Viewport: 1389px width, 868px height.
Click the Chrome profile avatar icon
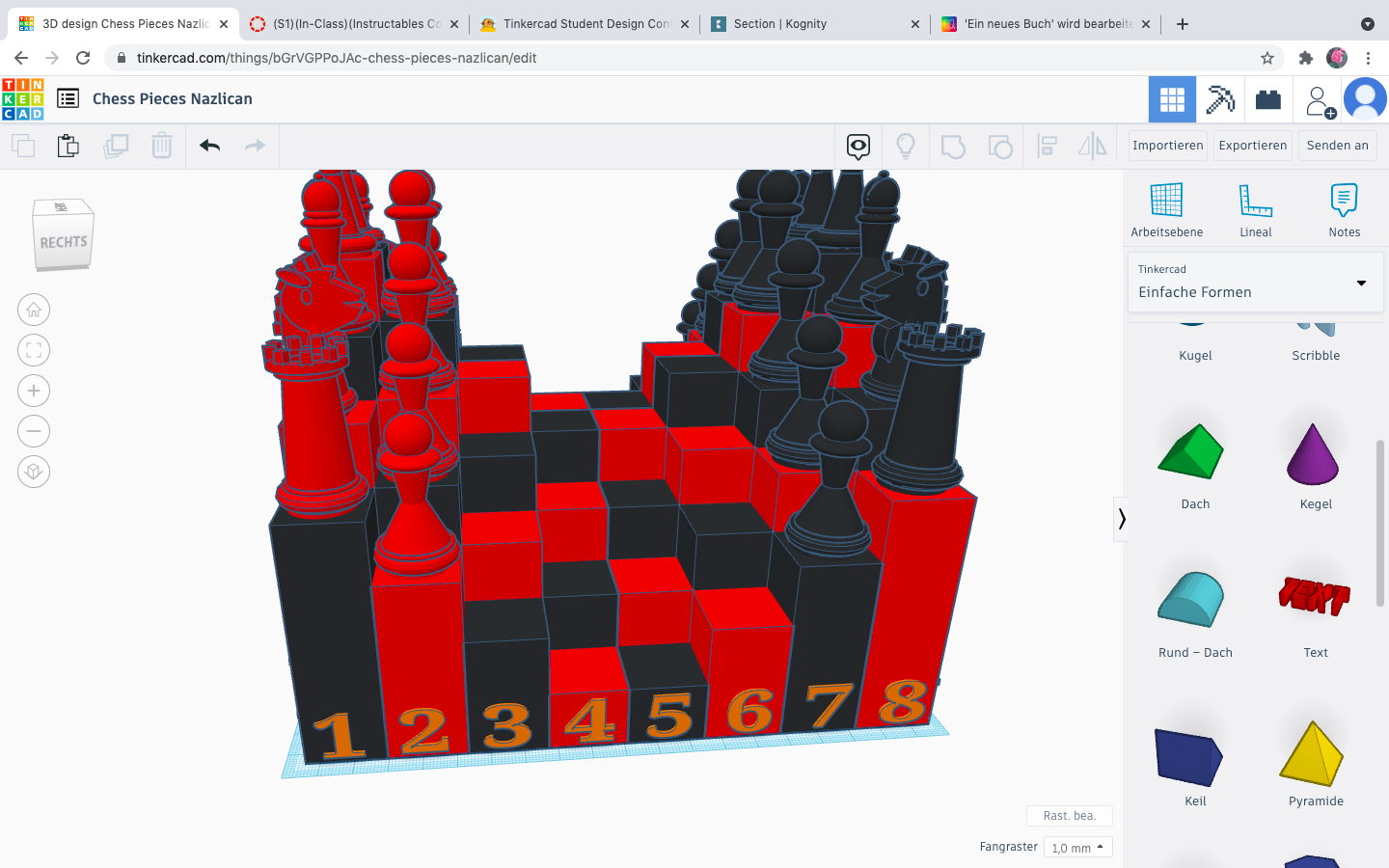point(1337,58)
